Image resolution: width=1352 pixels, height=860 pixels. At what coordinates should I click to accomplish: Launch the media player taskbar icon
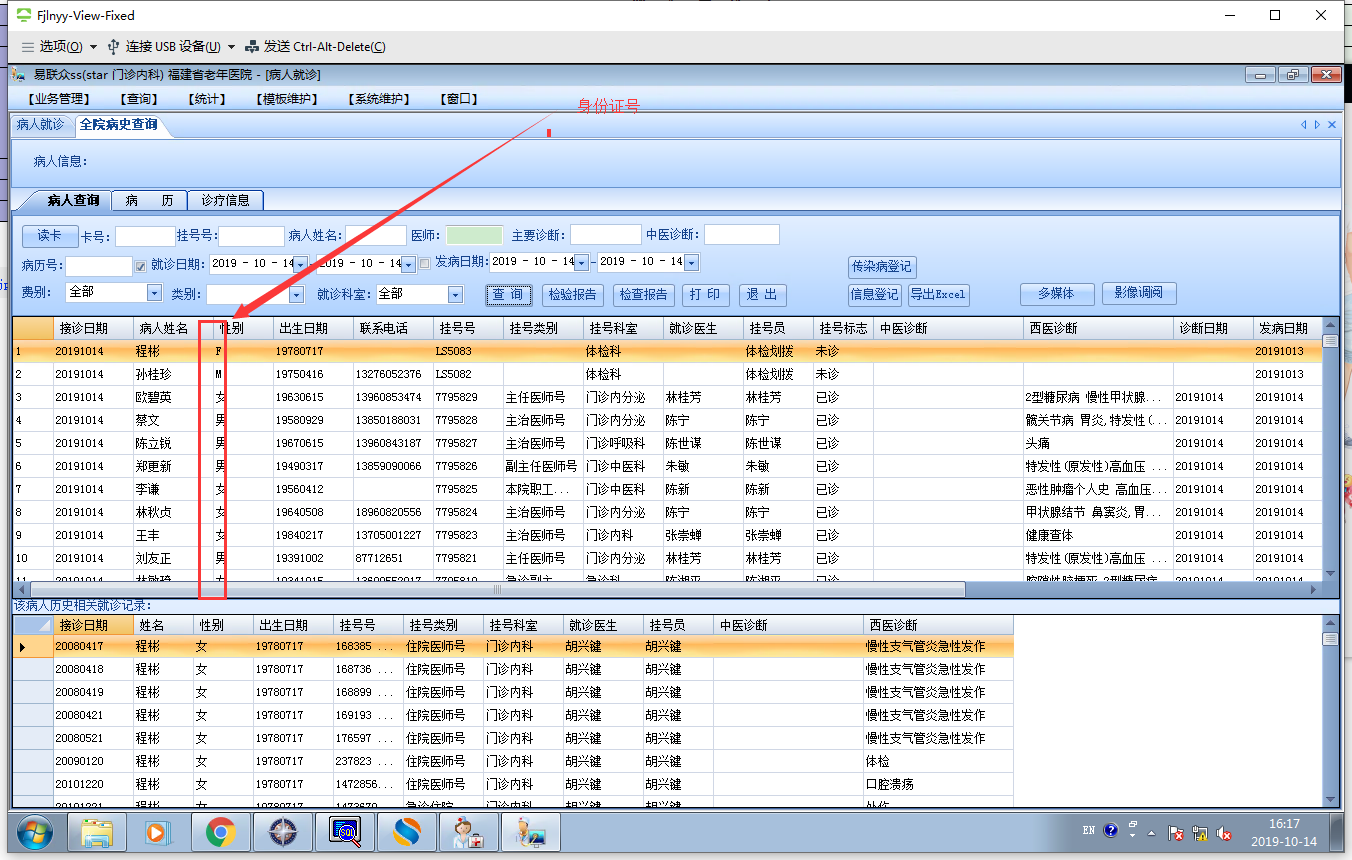click(x=156, y=832)
